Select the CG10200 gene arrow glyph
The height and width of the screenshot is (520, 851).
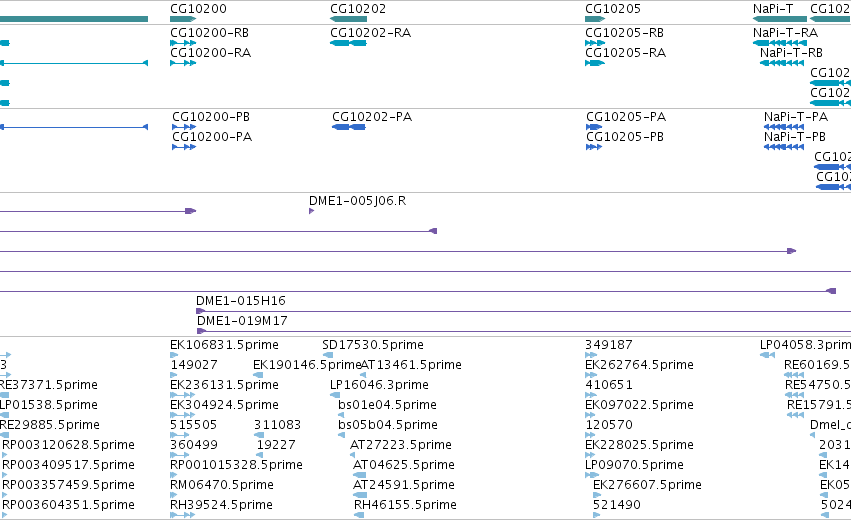click(x=183, y=19)
